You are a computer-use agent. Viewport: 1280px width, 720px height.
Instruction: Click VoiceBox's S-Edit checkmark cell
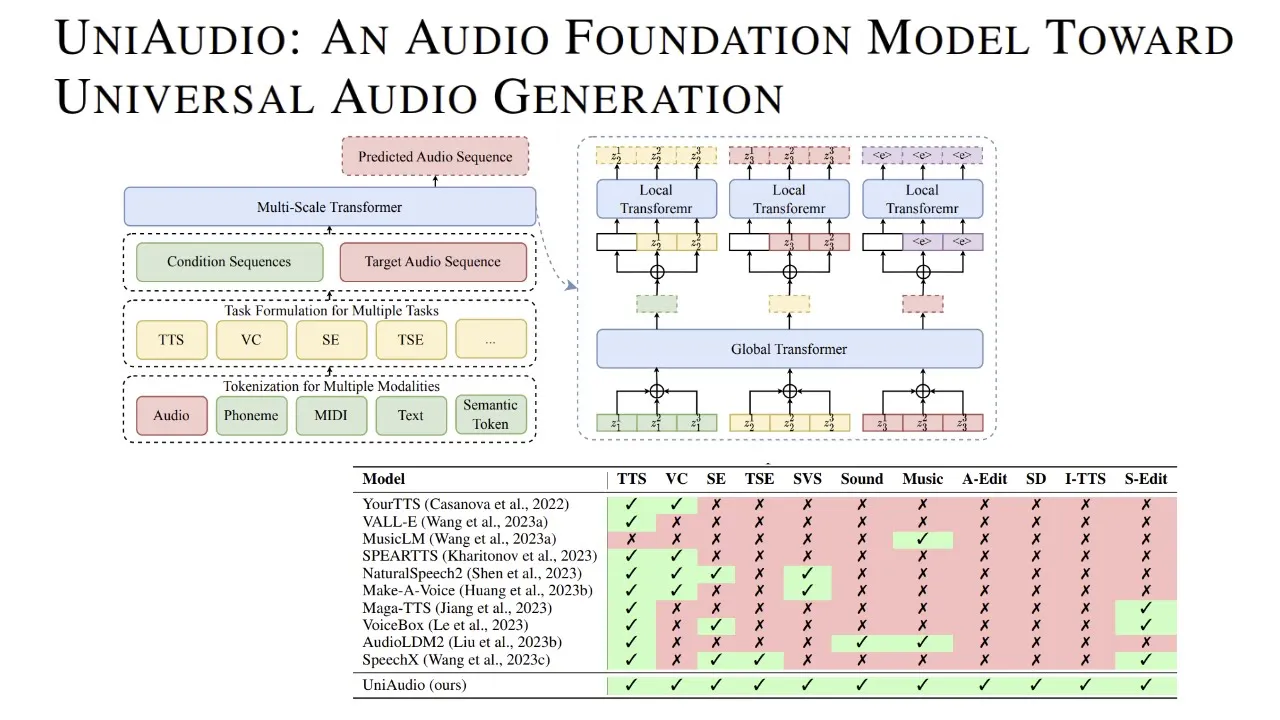pyautogui.click(x=1146, y=626)
